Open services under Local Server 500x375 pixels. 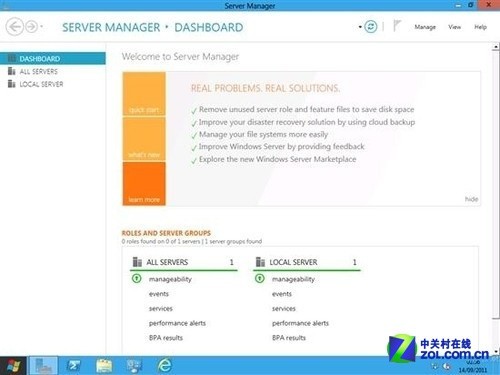[284, 309]
